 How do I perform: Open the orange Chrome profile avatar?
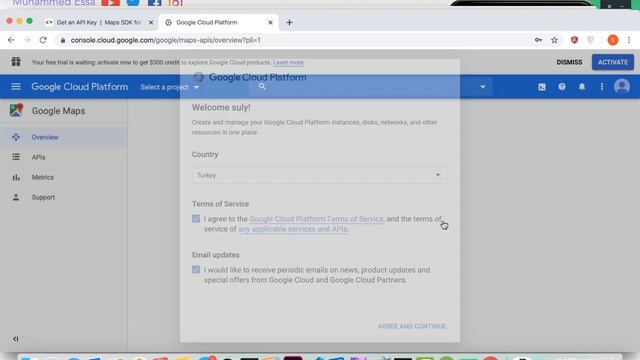pyautogui.click(x=613, y=40)
